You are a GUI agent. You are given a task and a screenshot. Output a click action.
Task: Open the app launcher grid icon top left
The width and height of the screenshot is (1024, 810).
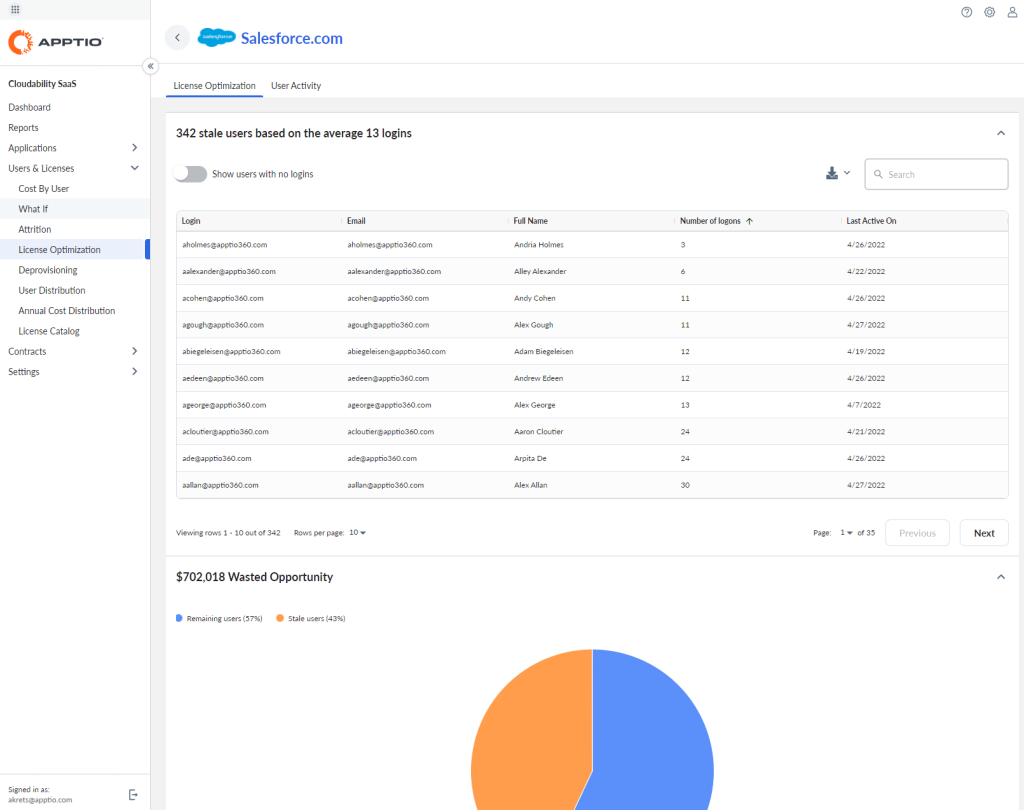(14, 9)
